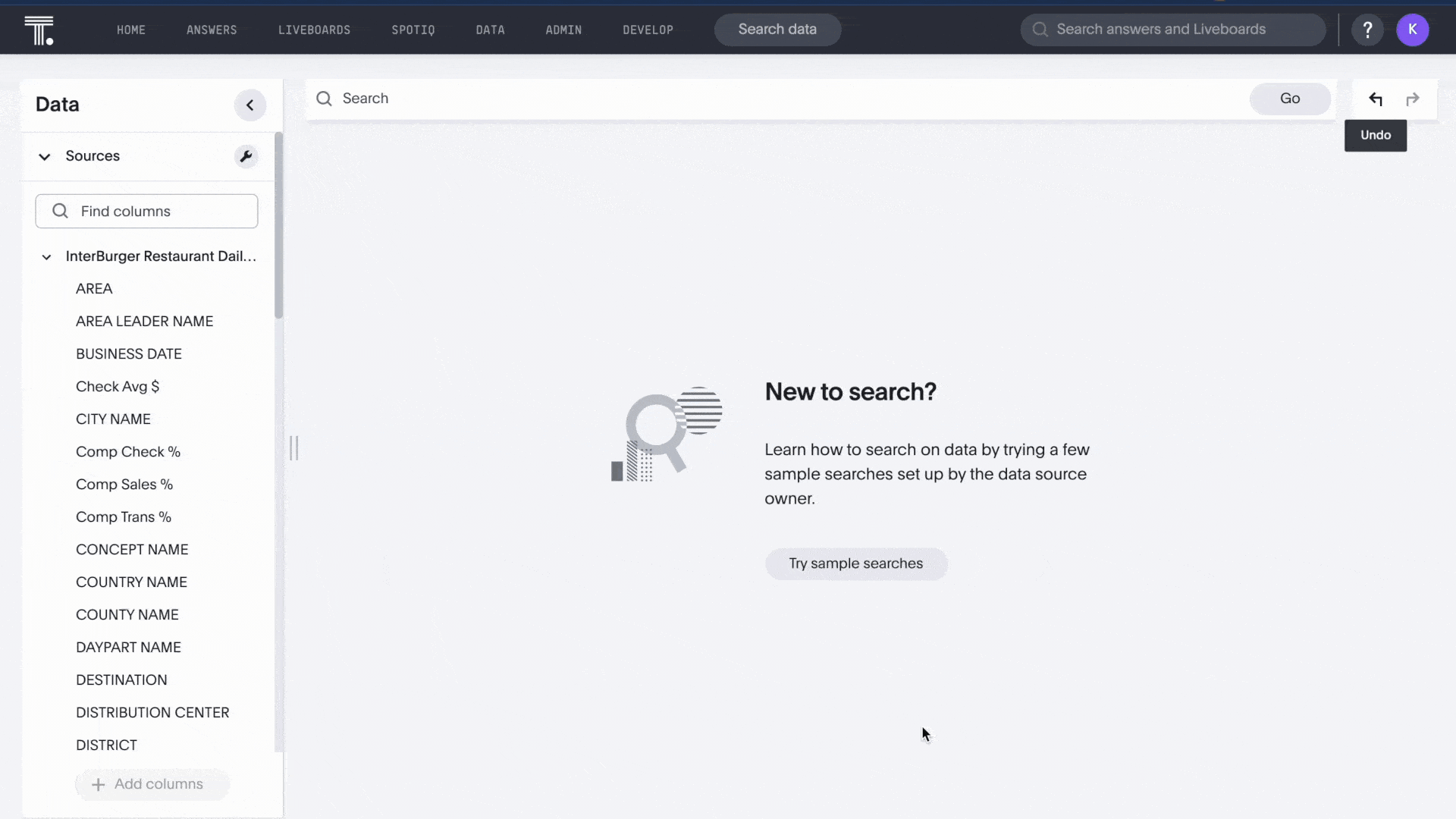The image size is (1456, 819).
Task: Select the Comp Check % column
Action: pos(128,452)
